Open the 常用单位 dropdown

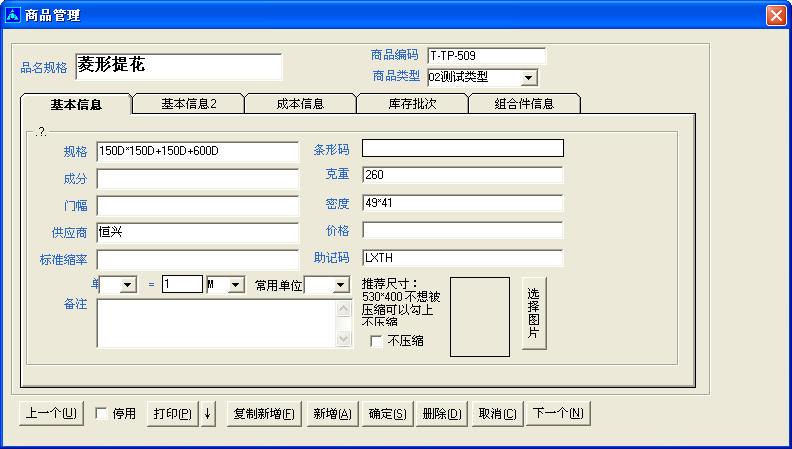[341, 285]
